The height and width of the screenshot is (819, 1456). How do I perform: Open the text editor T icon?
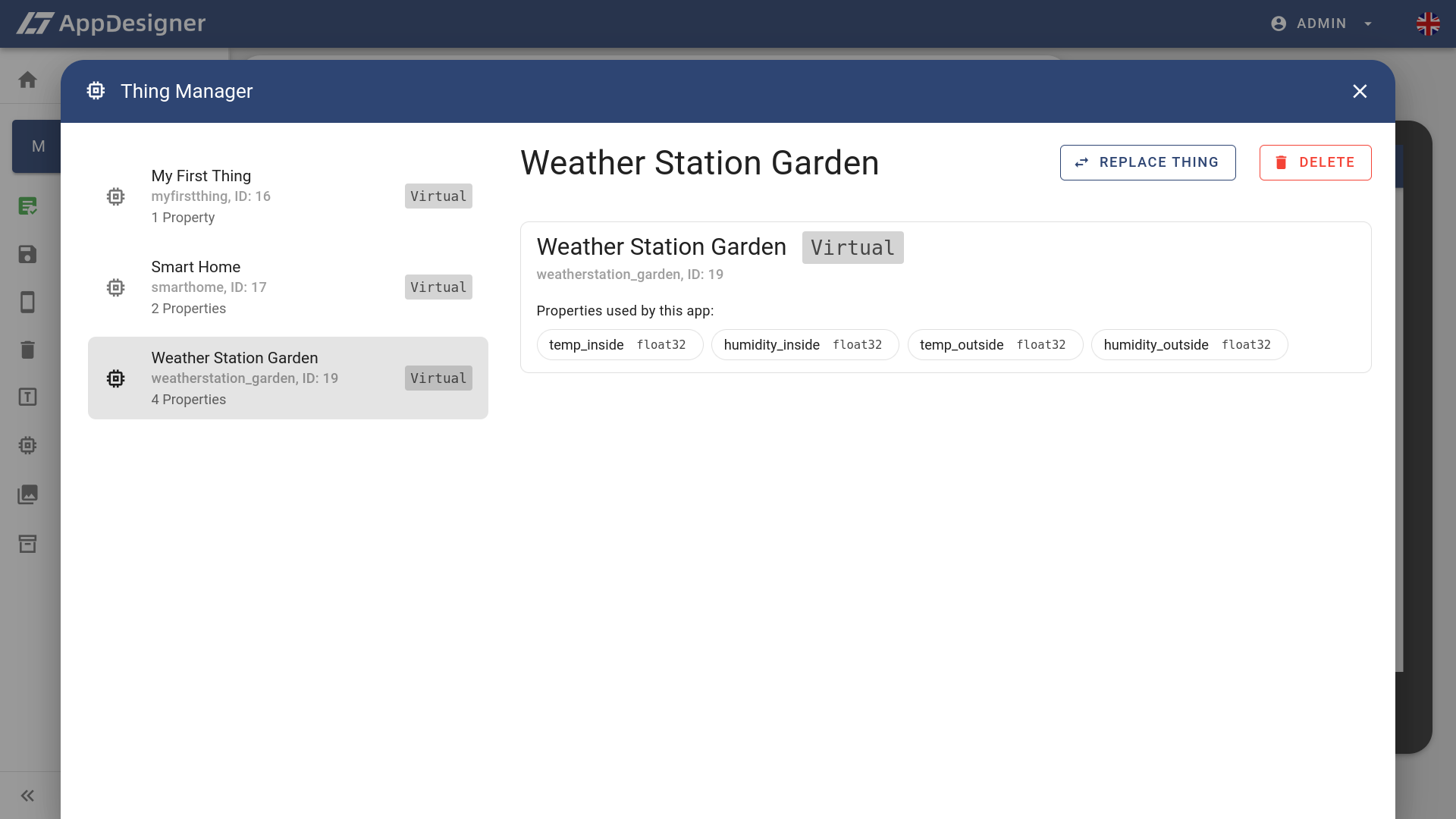(x=28, y=397)
